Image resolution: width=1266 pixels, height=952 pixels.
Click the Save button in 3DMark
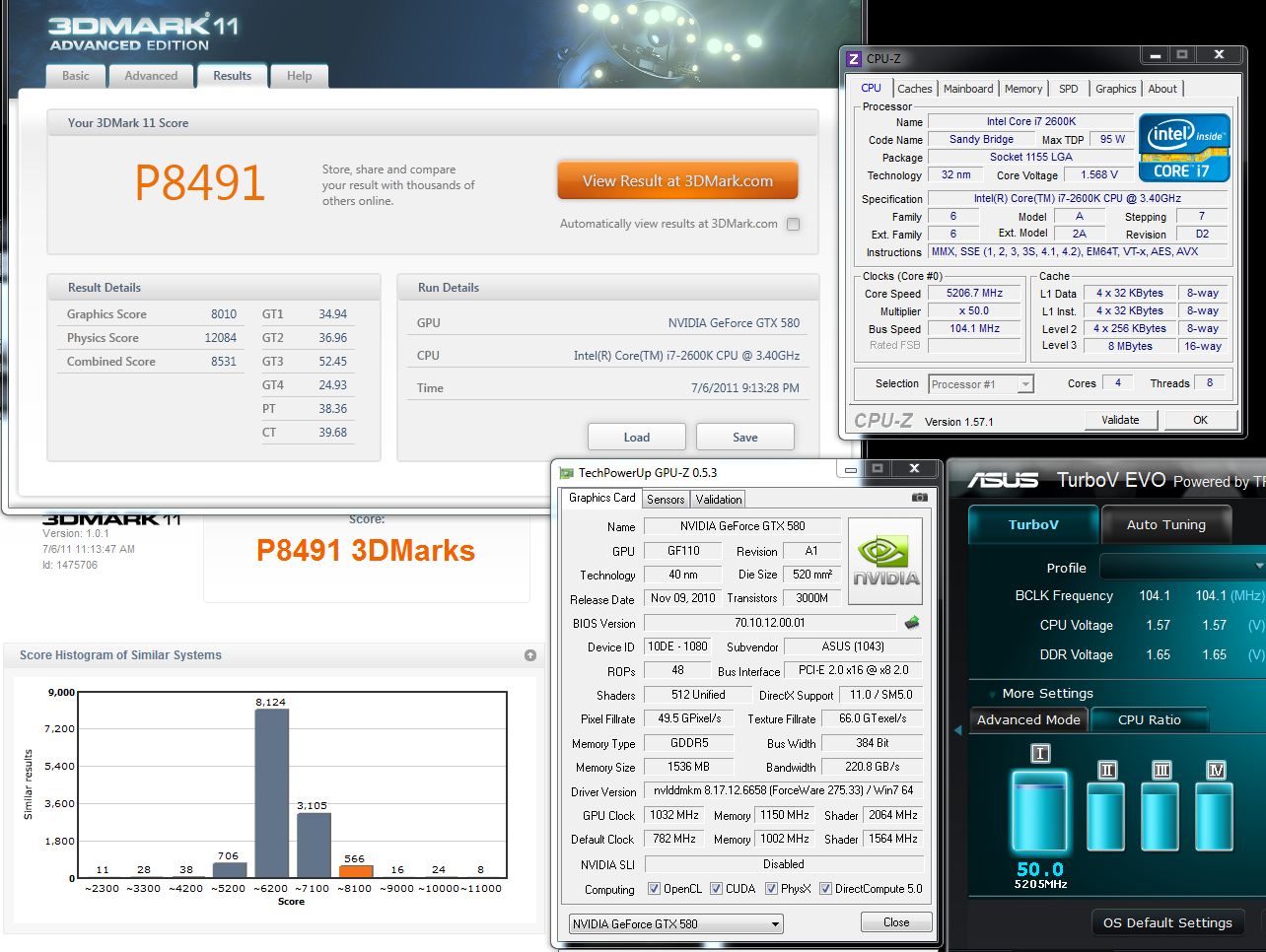pos(745,438)
